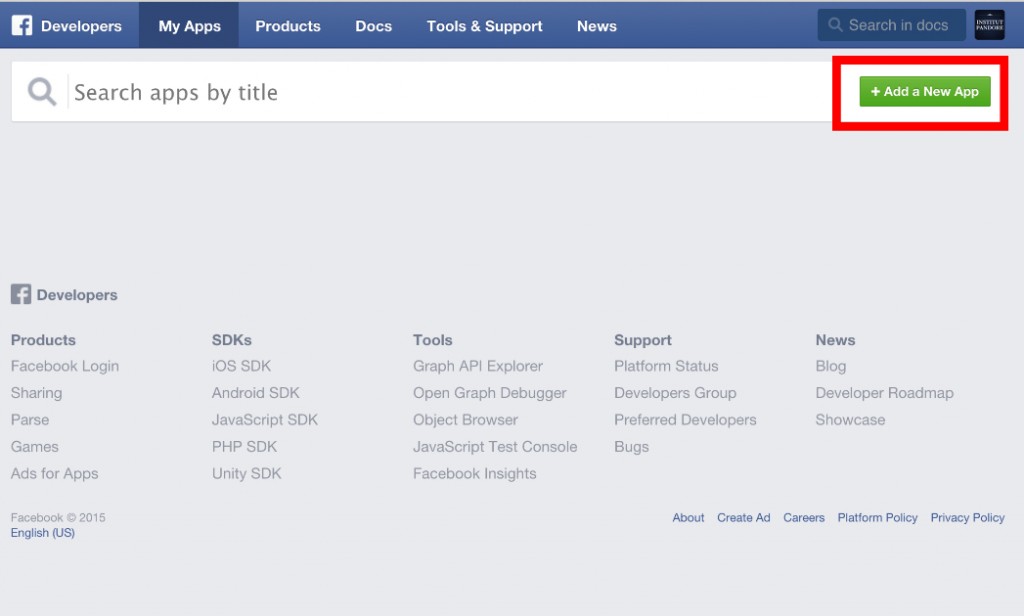1024x616 pixels.
Task: Open the Bugs link under Support
Action: click(x=632, y=447)
